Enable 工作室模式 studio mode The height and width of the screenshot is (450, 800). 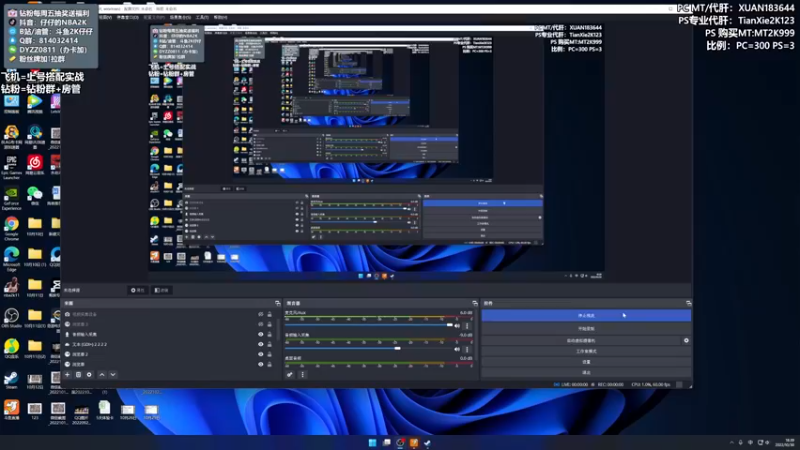(x=586, y=351)
